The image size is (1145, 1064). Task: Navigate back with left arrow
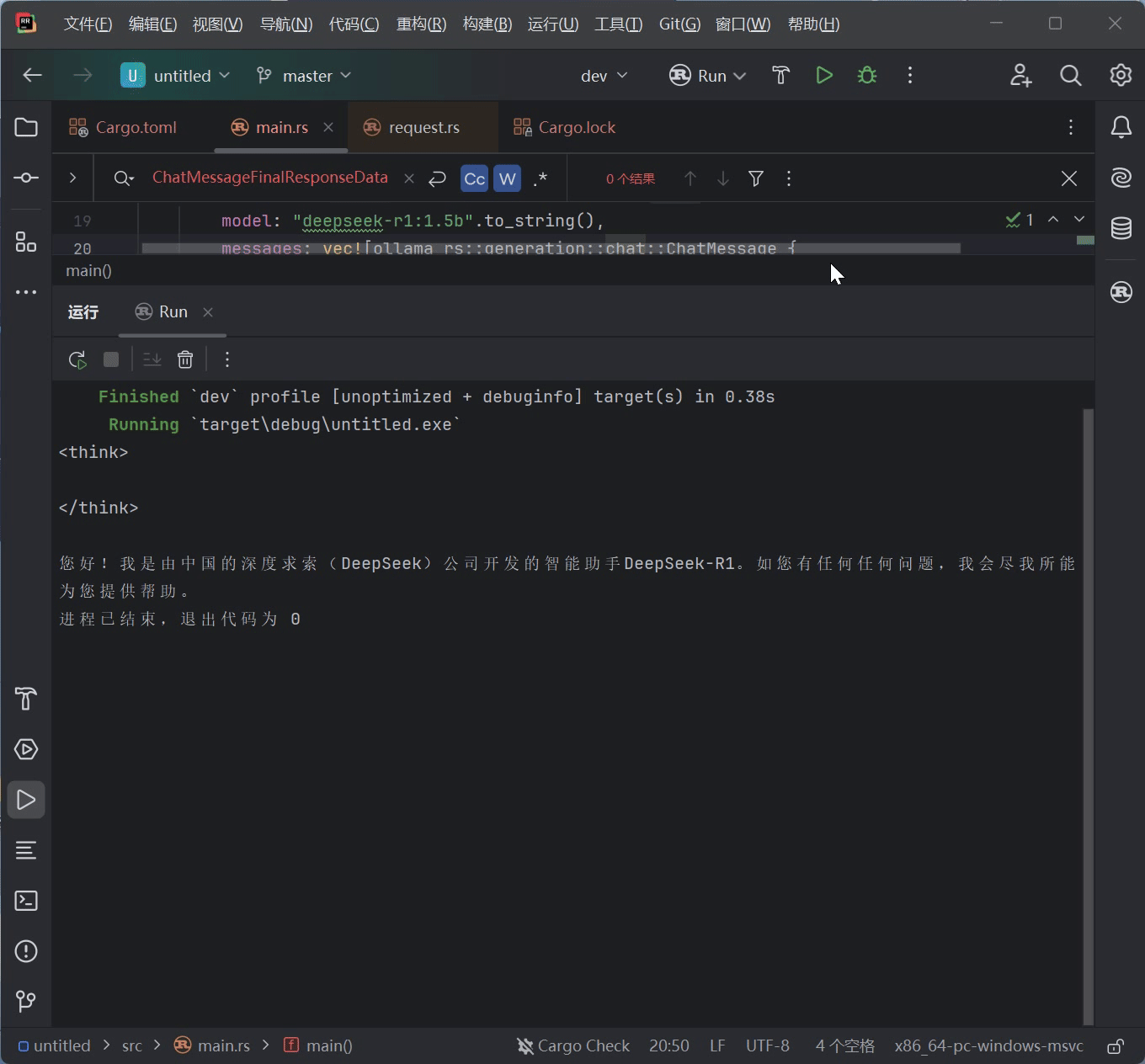(33, 76)
